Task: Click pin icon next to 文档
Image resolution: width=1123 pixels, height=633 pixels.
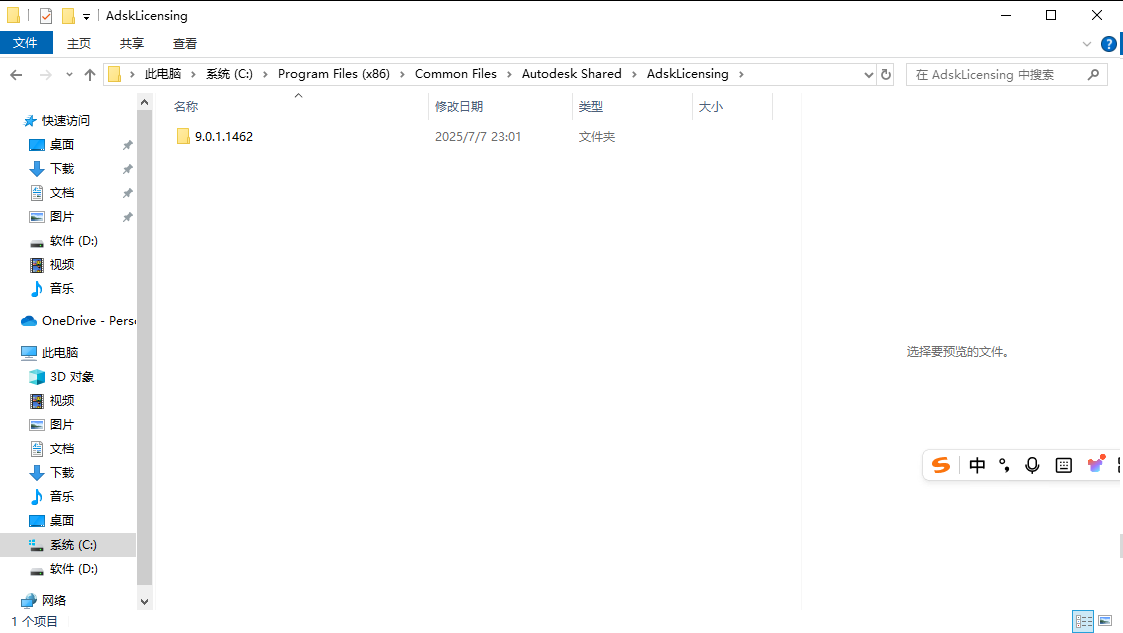Action: click(127, 193)
